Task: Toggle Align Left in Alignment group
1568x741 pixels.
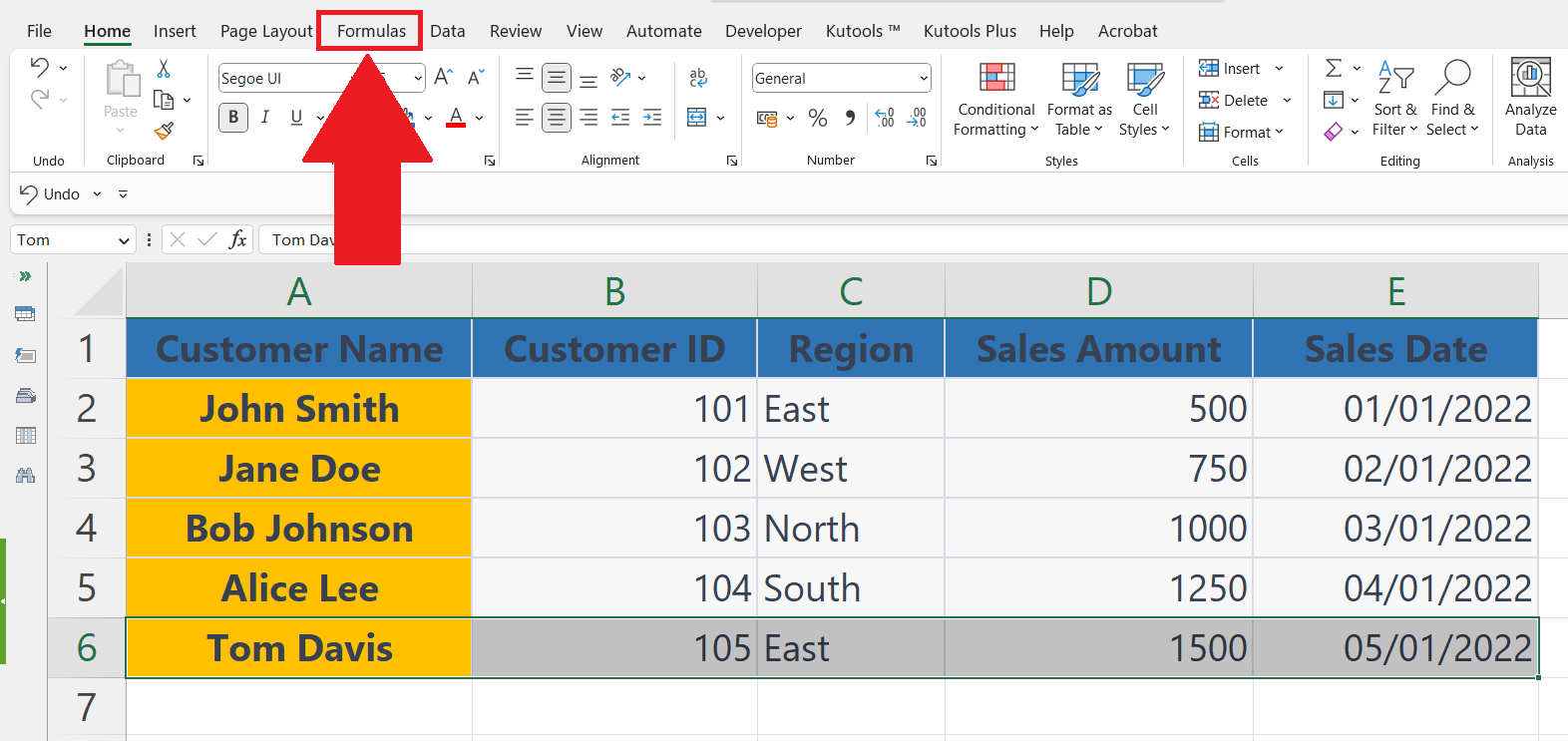Action: pyautogui.click(x=525, y=118)
